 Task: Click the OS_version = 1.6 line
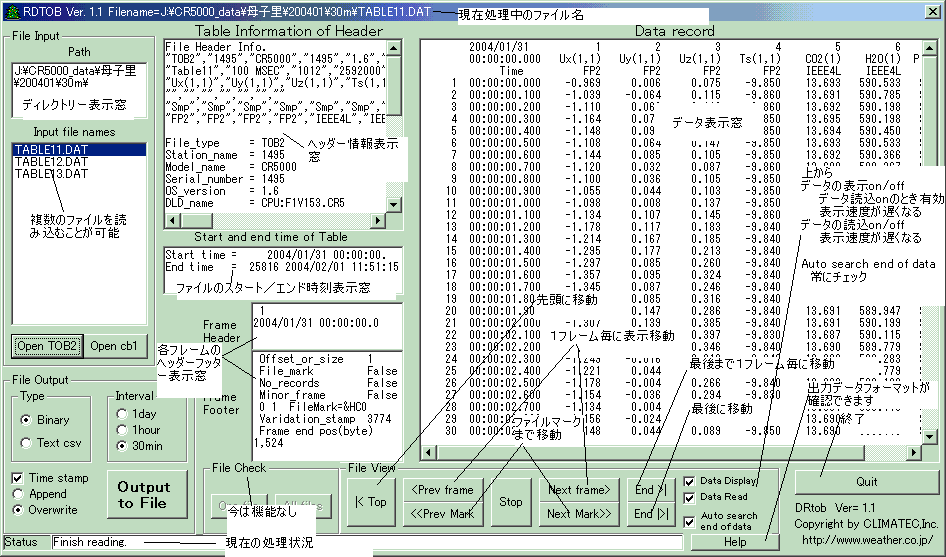pos(222,191)
